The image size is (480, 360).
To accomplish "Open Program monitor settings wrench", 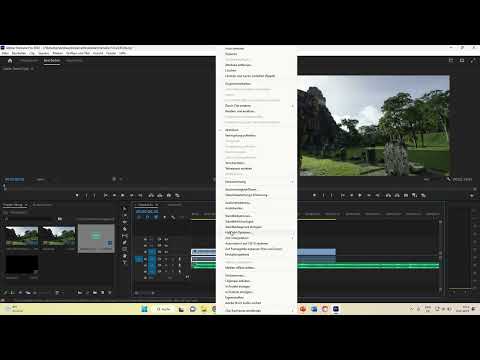I will pos(448,179).
